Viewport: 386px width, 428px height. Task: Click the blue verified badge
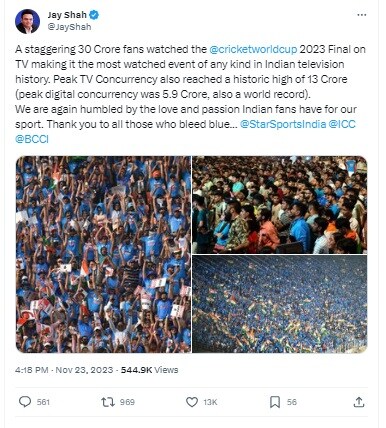tap(94, 15)
